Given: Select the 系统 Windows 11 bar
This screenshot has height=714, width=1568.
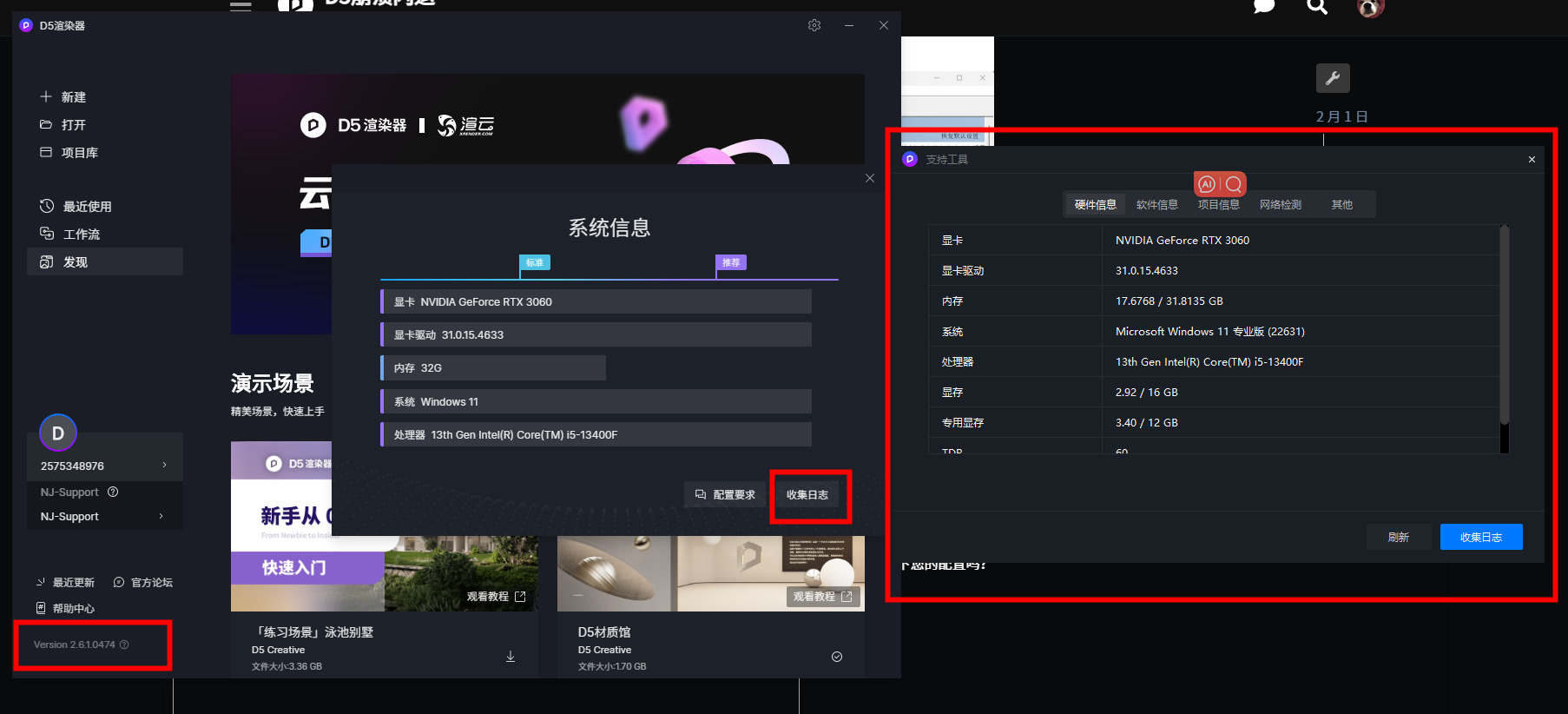Looking at the screenshot, I should tap(596, 401).
